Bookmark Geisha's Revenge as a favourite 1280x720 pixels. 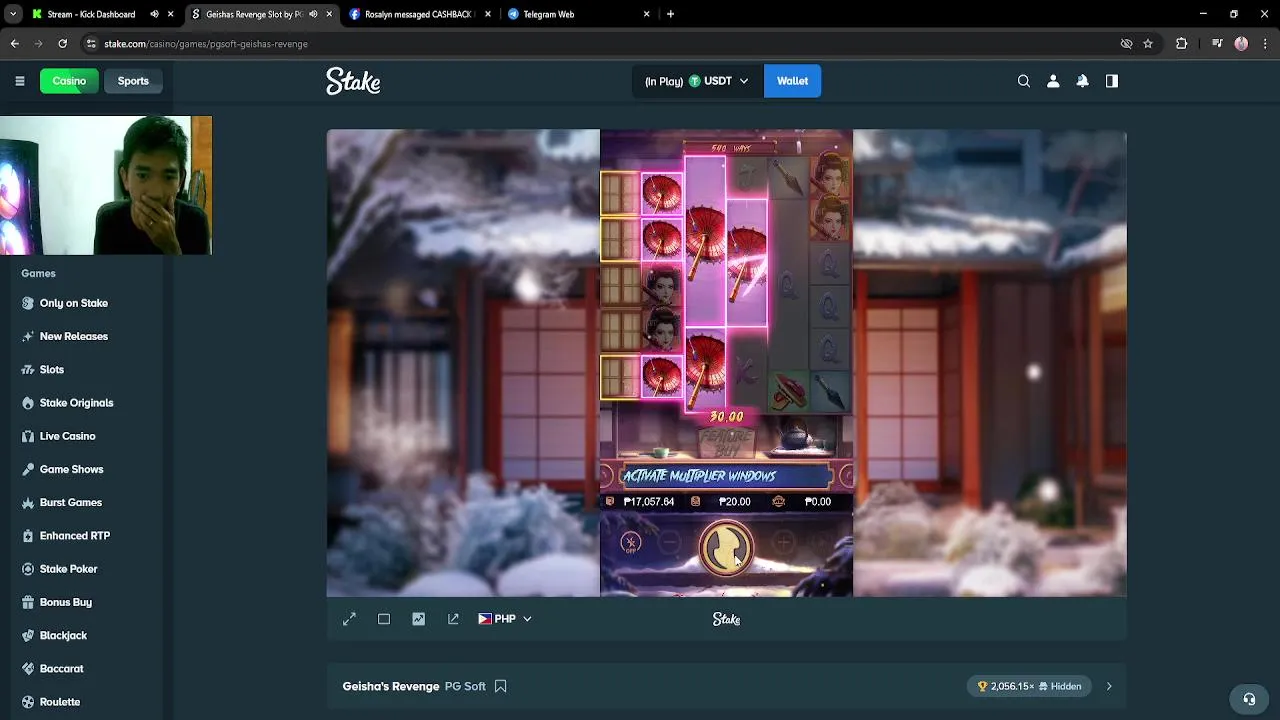pyautogui.click(x=501, y=686)
